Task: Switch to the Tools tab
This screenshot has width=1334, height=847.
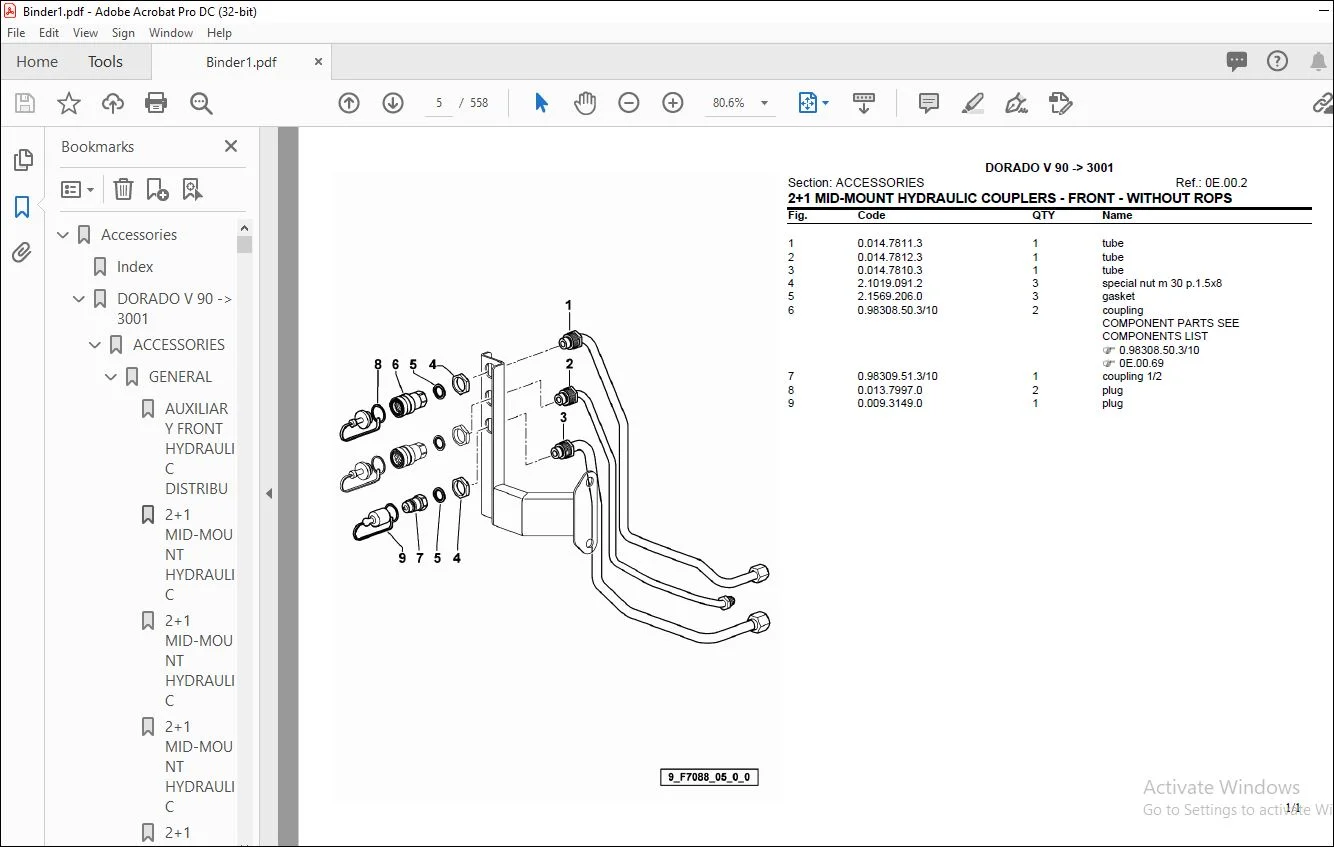Action: click(x=105, y=62)
